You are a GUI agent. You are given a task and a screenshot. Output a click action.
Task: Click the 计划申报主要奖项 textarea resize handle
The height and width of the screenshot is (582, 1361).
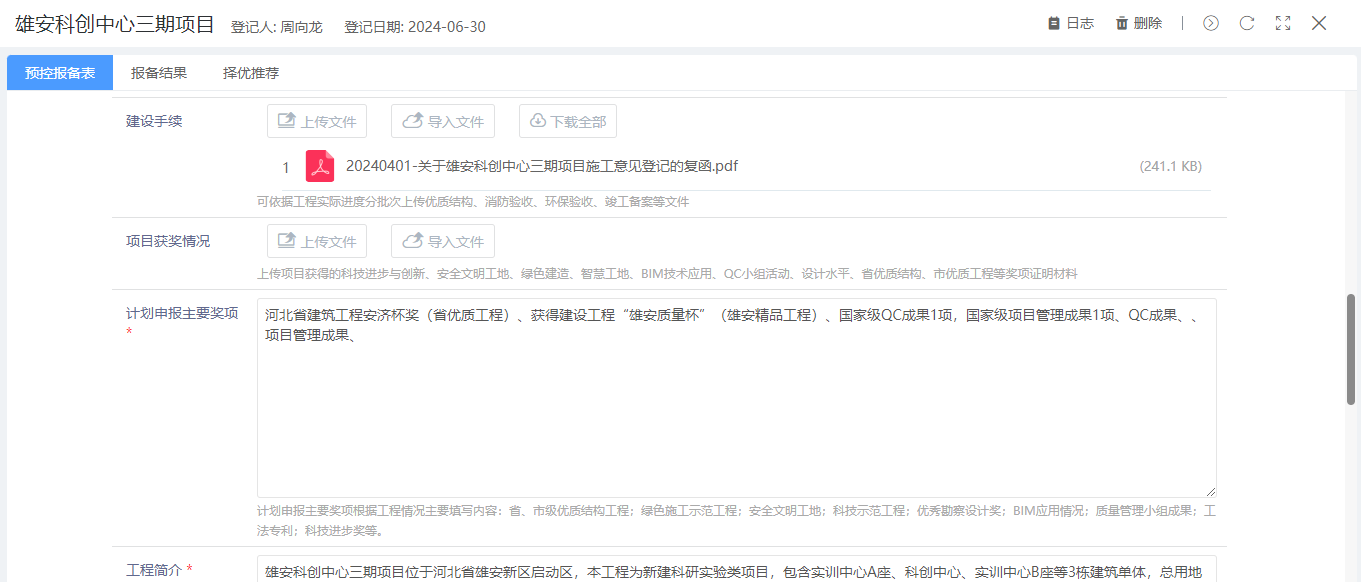pyautogui.click(x=1211, y=492)
